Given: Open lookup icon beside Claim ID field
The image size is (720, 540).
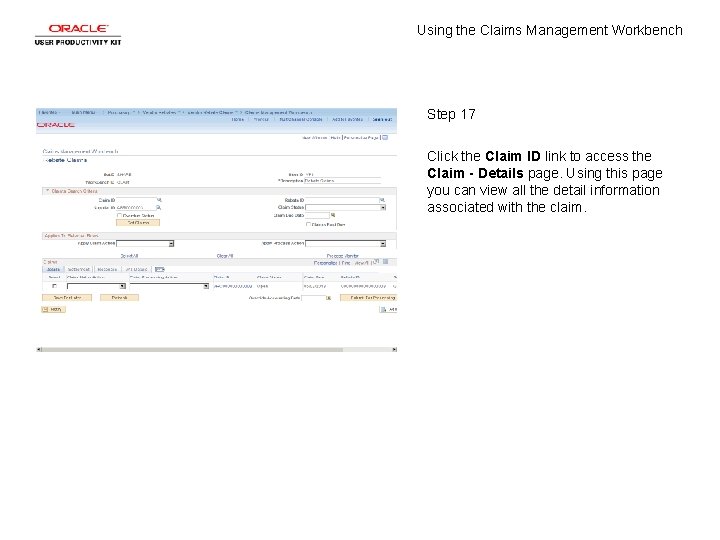Looking at the screenshot, I should pyautogui.click(x=159, y=200).
